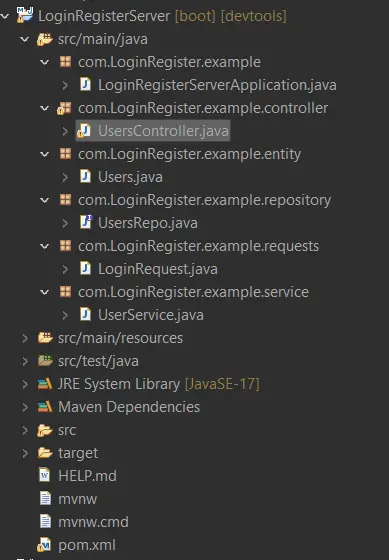Expand the target folder
The height and width of the screenshot is (560, 389).
click(x=25, y=453)
